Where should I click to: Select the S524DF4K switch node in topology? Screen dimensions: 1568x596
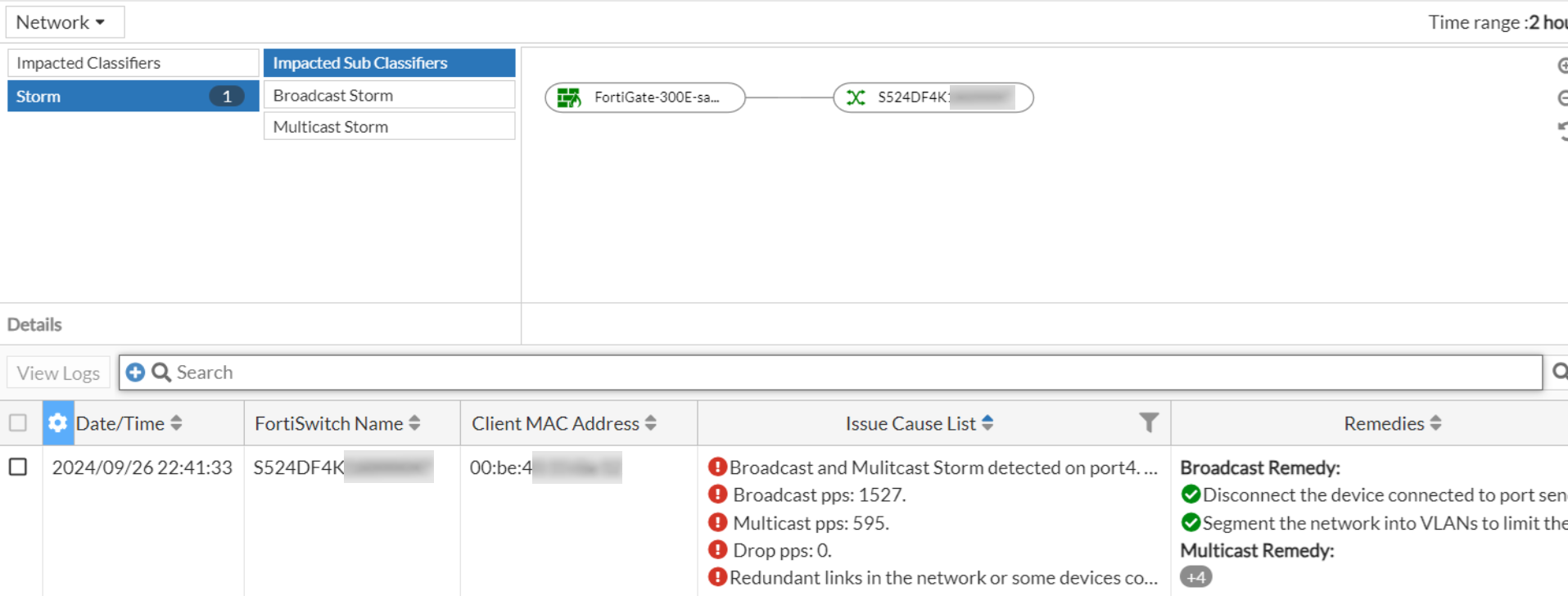pos(933,97)
